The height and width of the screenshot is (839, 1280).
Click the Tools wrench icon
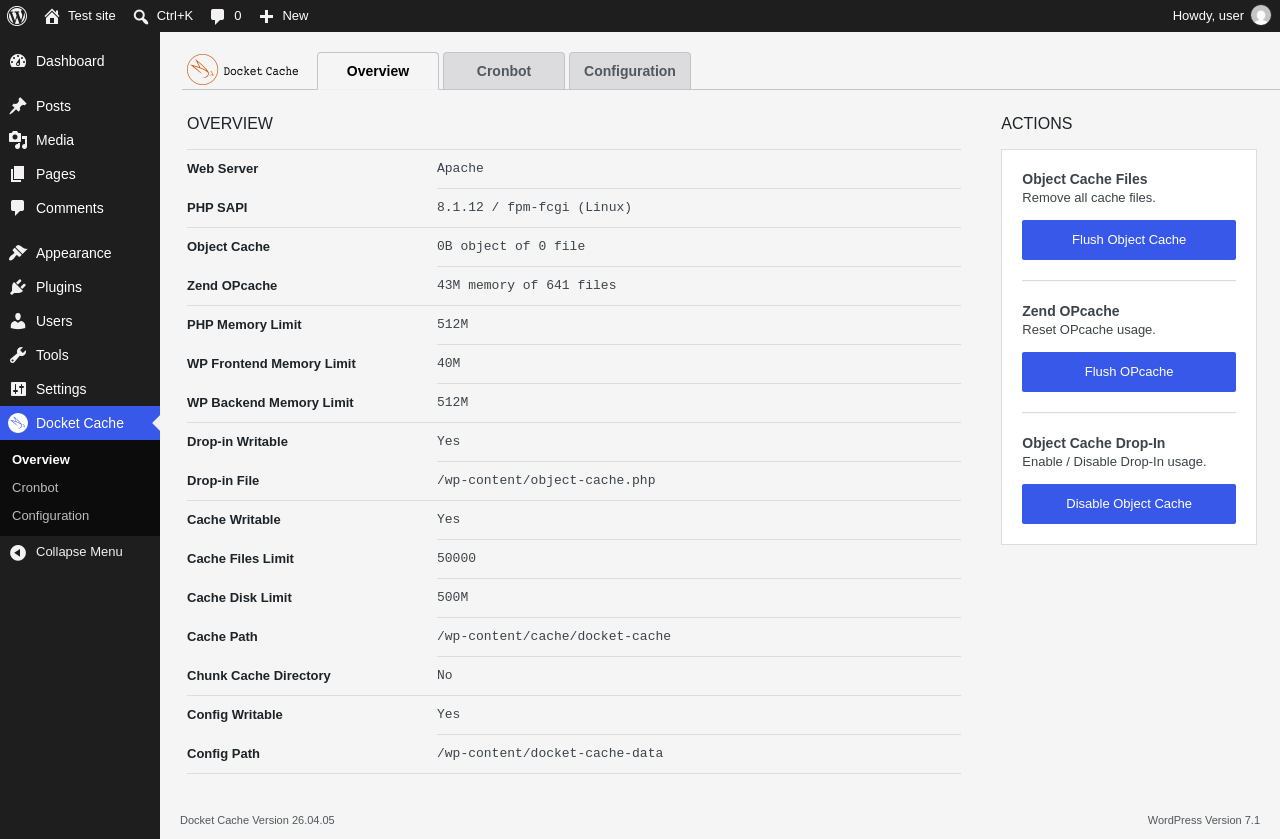[18, 355]
